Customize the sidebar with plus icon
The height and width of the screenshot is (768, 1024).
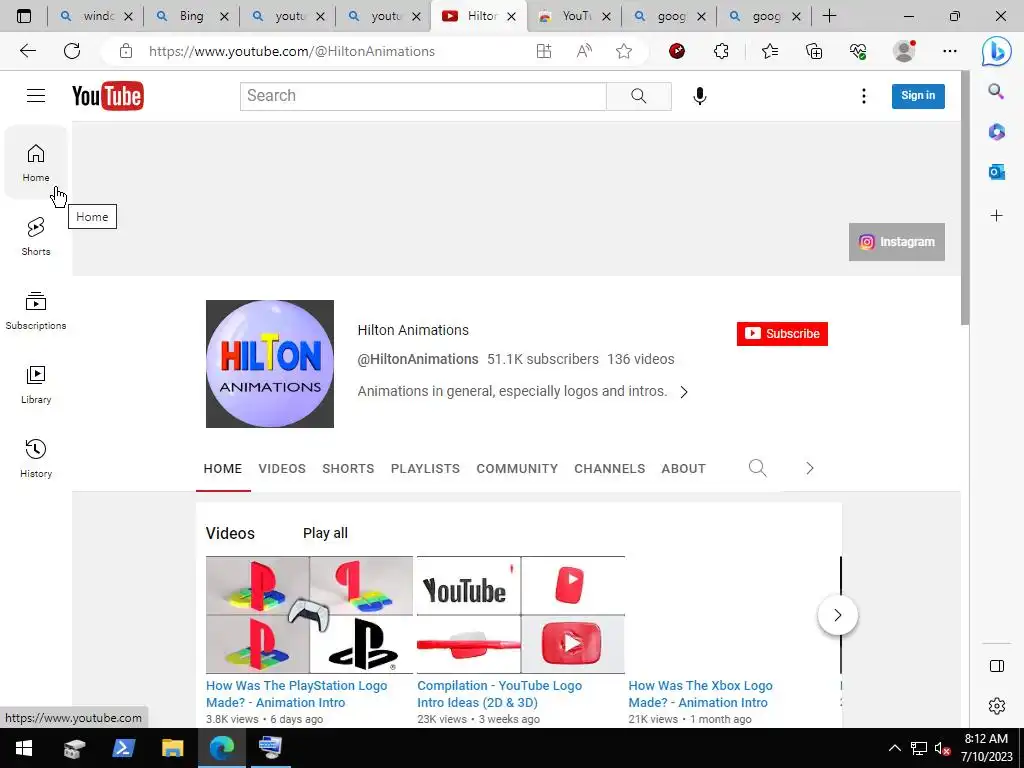(x=996, y=216)
